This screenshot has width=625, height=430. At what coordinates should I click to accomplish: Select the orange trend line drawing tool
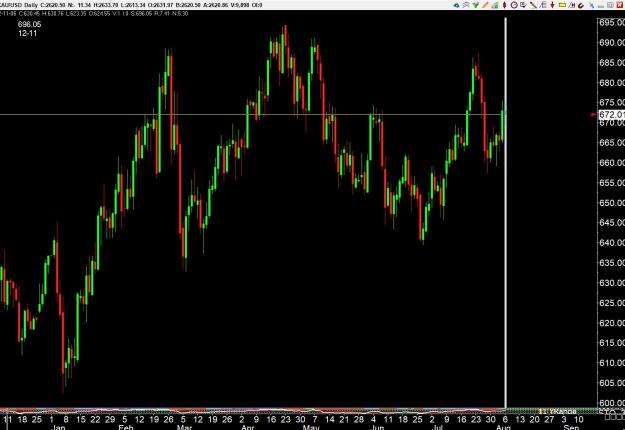click(485, 5)
